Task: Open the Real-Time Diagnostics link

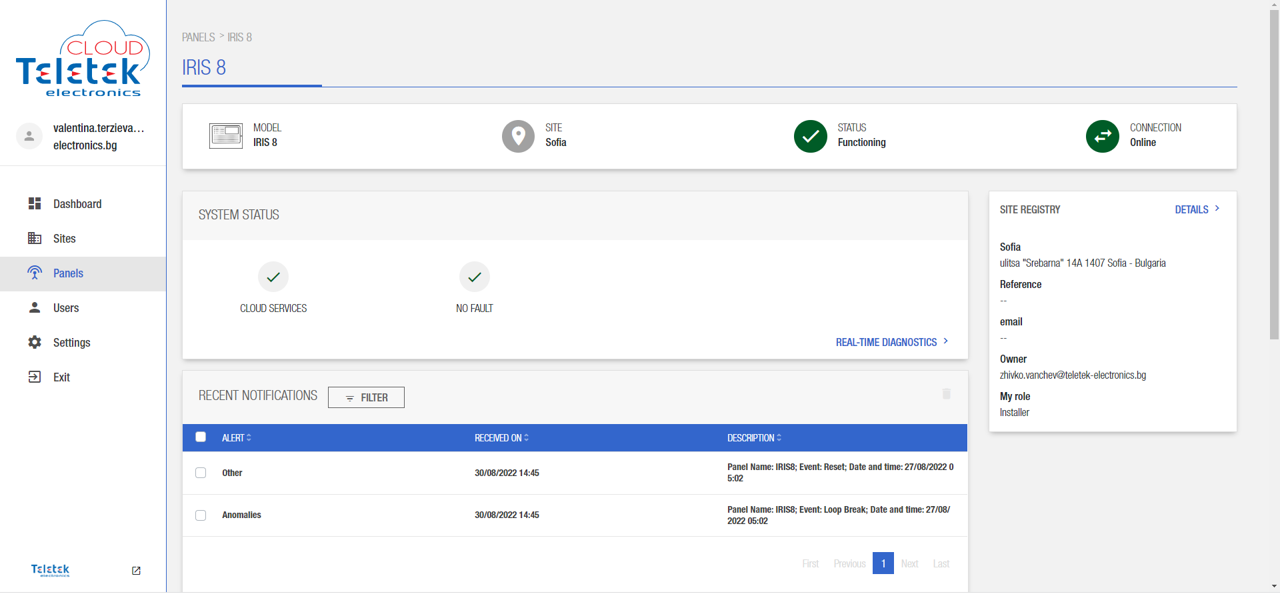Action: point(891,342)
